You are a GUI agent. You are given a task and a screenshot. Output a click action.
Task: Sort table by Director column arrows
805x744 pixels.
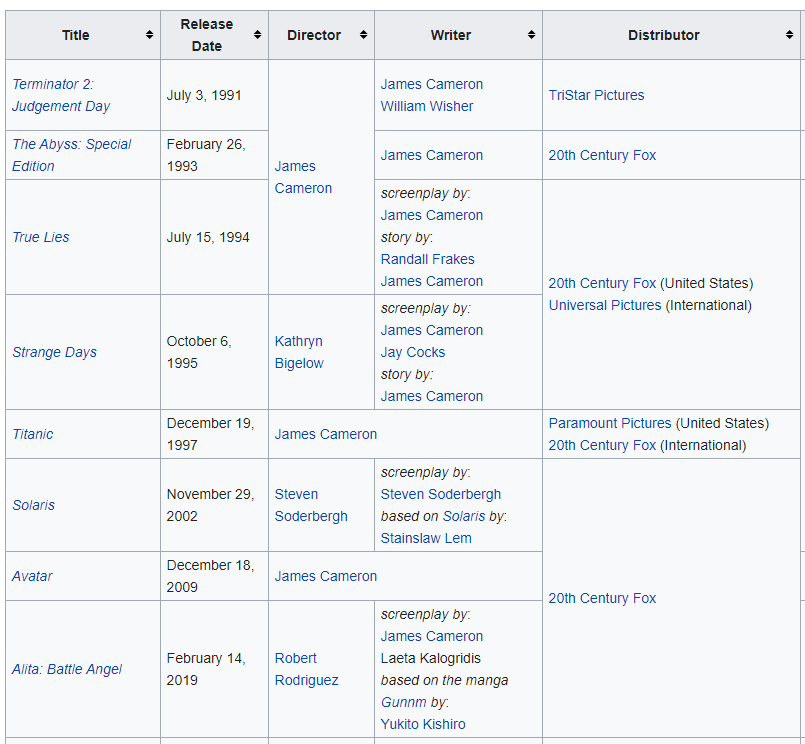[363, 35]
